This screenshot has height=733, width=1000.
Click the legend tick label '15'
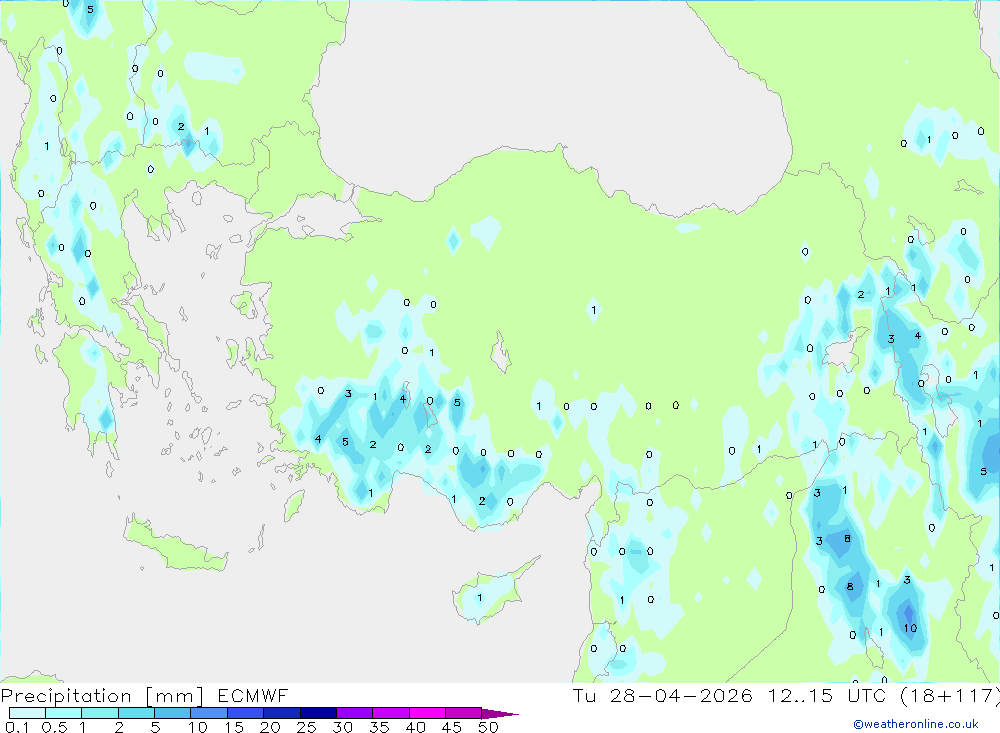(x=234, y=727)
